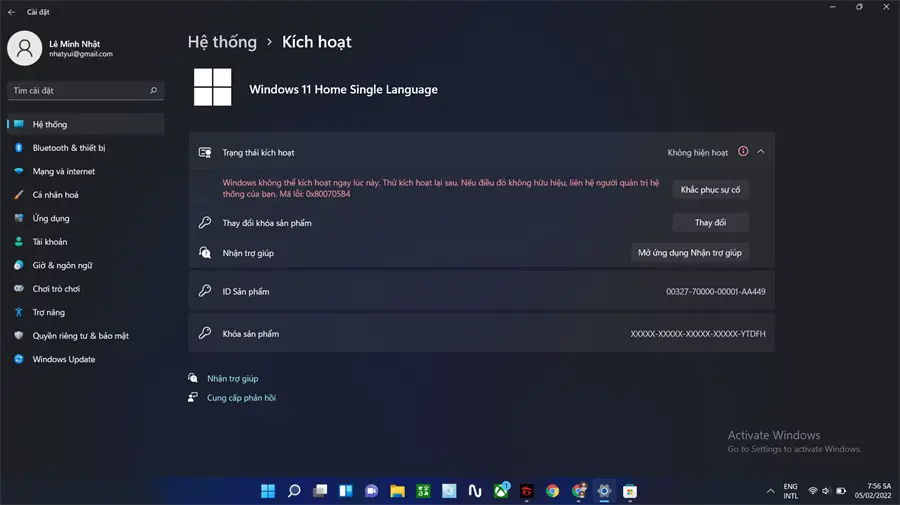This screenshot has width=900, height=505.
Task: Open the Windows Start menu
Action: pos(268,491)
